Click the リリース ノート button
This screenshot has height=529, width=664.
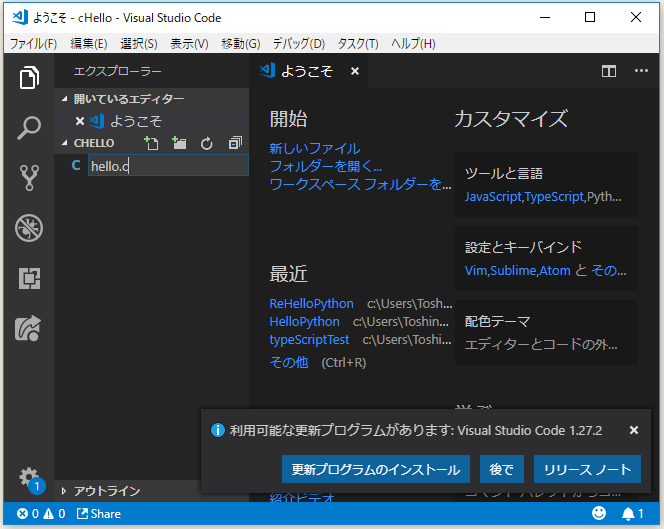587,469
